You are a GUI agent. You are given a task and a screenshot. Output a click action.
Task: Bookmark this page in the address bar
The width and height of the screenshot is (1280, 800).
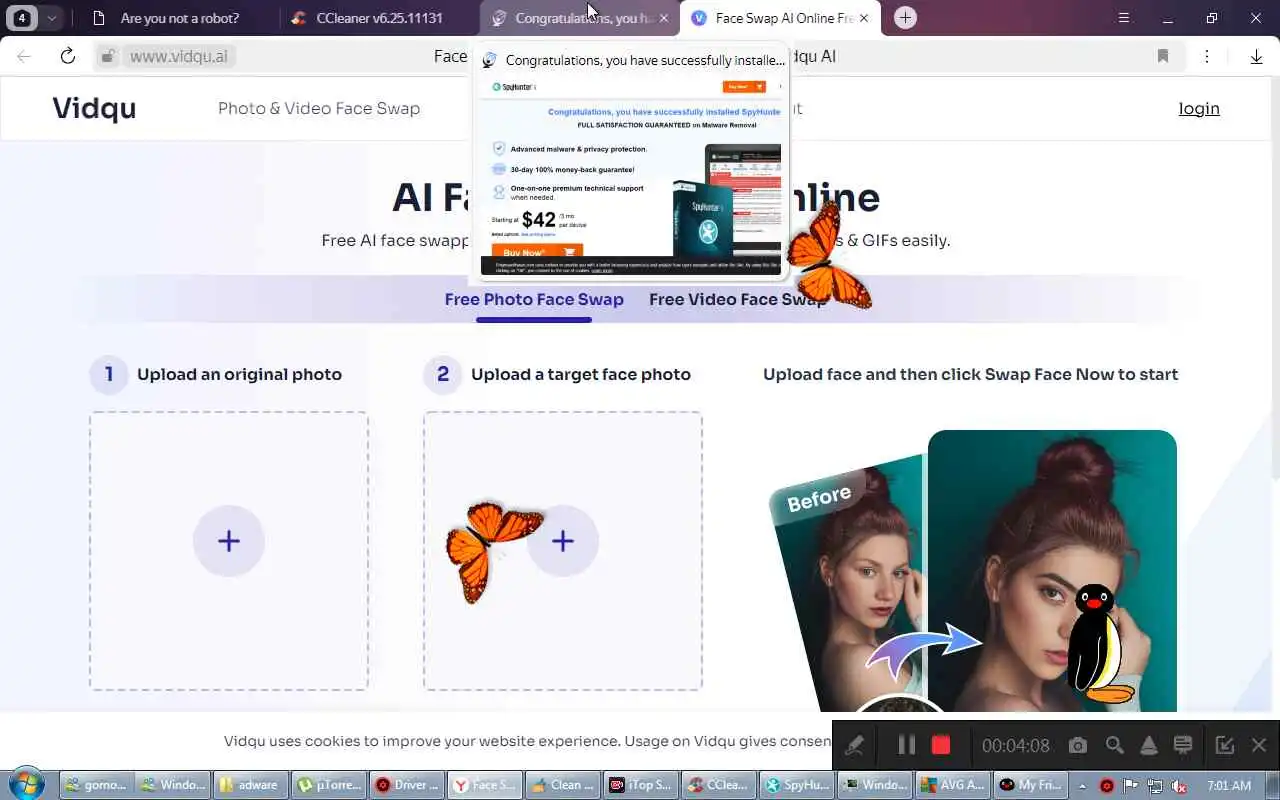pyautogui.click(x=1163, y=56)
